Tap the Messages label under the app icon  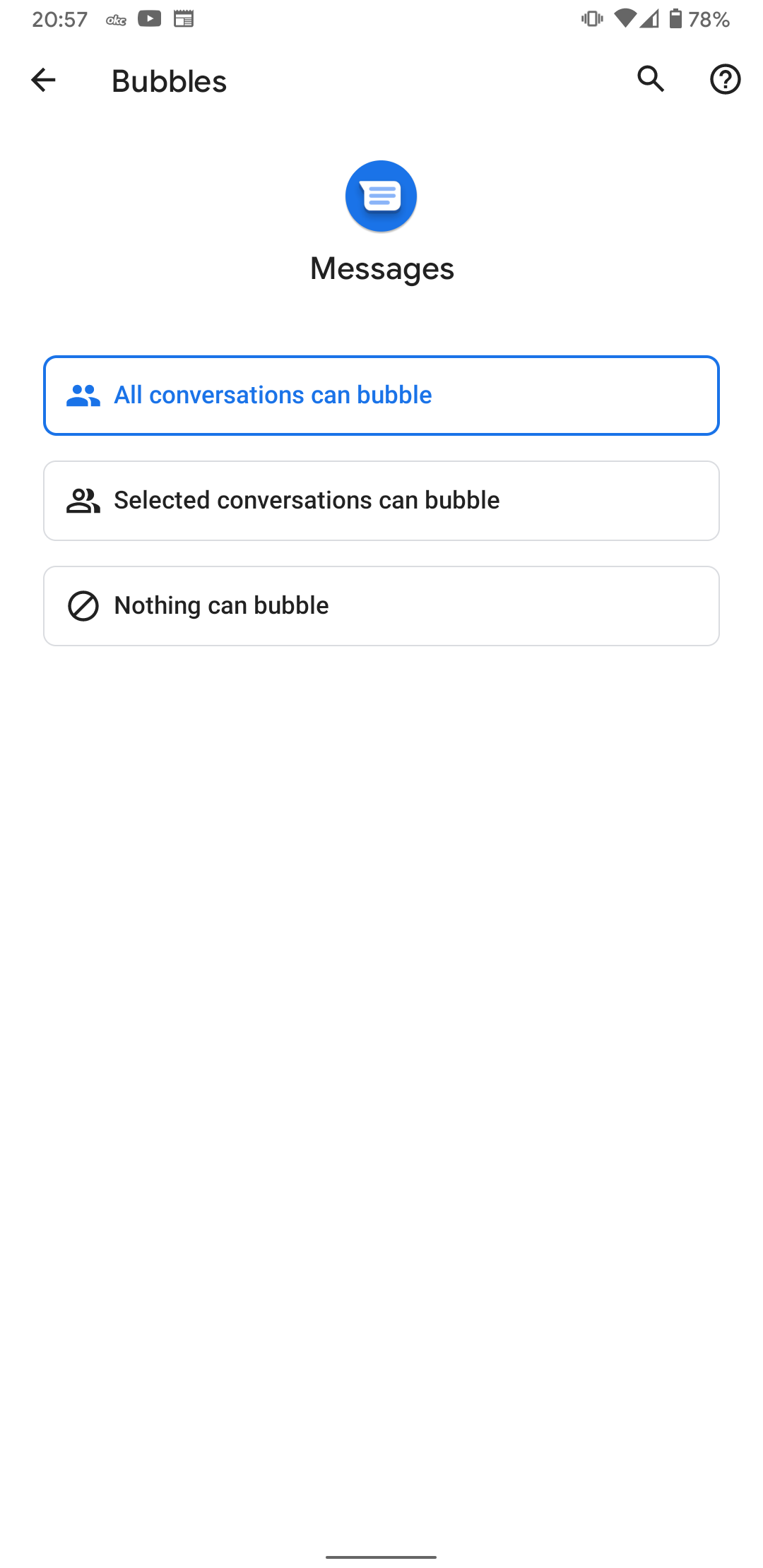(381, 268)
